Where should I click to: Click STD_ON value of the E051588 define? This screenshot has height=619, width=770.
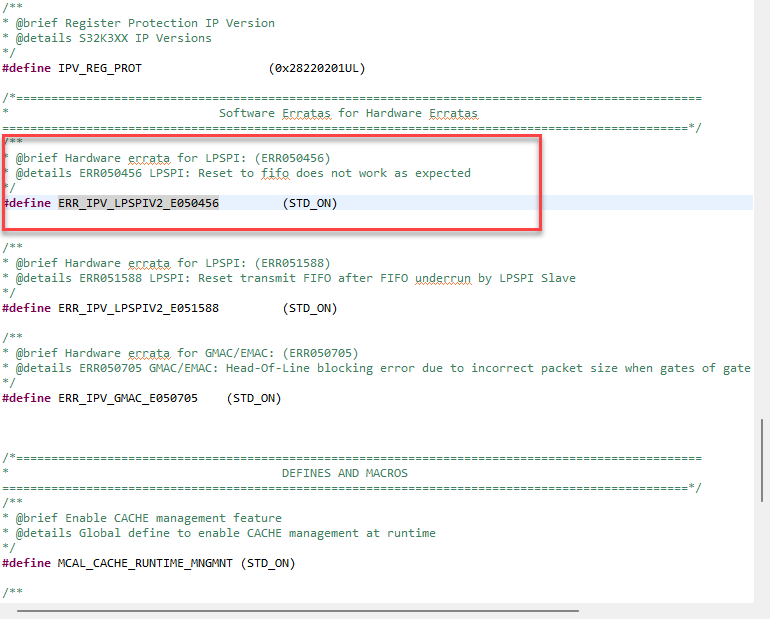pyautogui.click(x=310, y=308)
